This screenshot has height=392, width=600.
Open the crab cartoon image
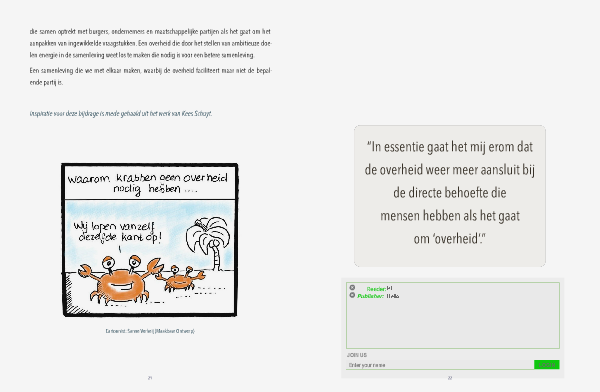[x=150, y=240]
